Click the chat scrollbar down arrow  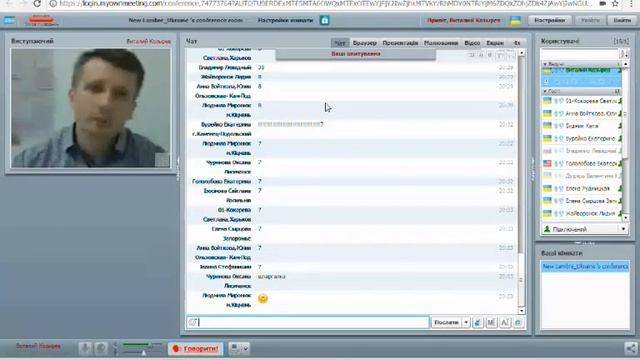(x=521, y=311)
